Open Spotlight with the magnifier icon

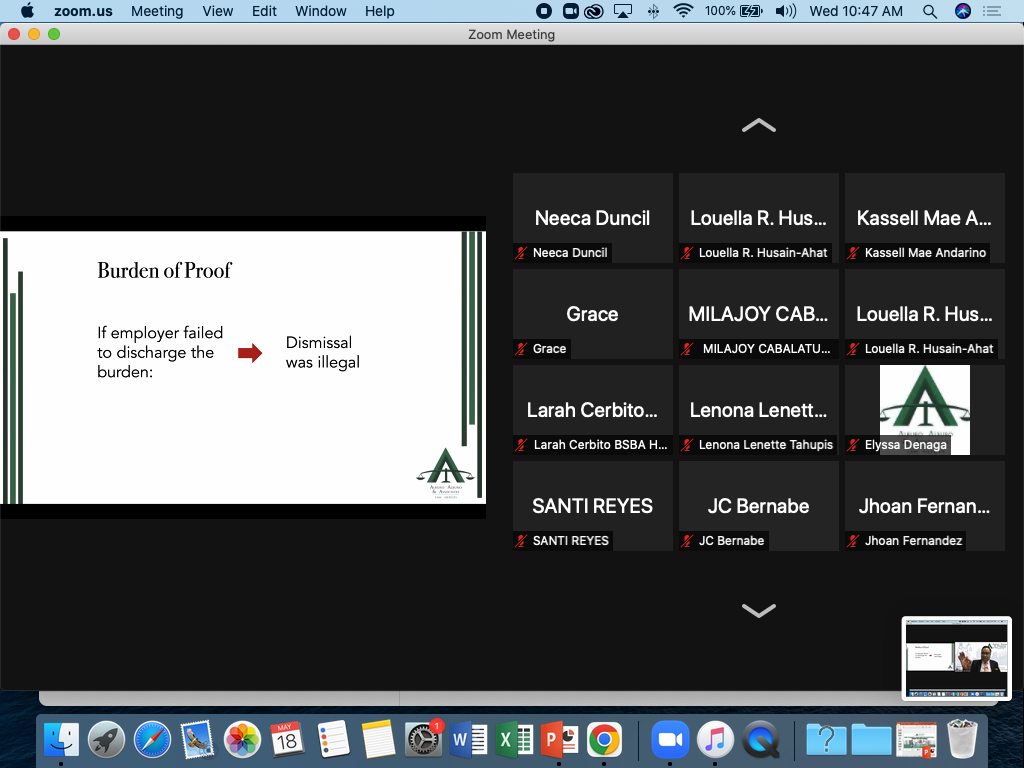point(930,11)
